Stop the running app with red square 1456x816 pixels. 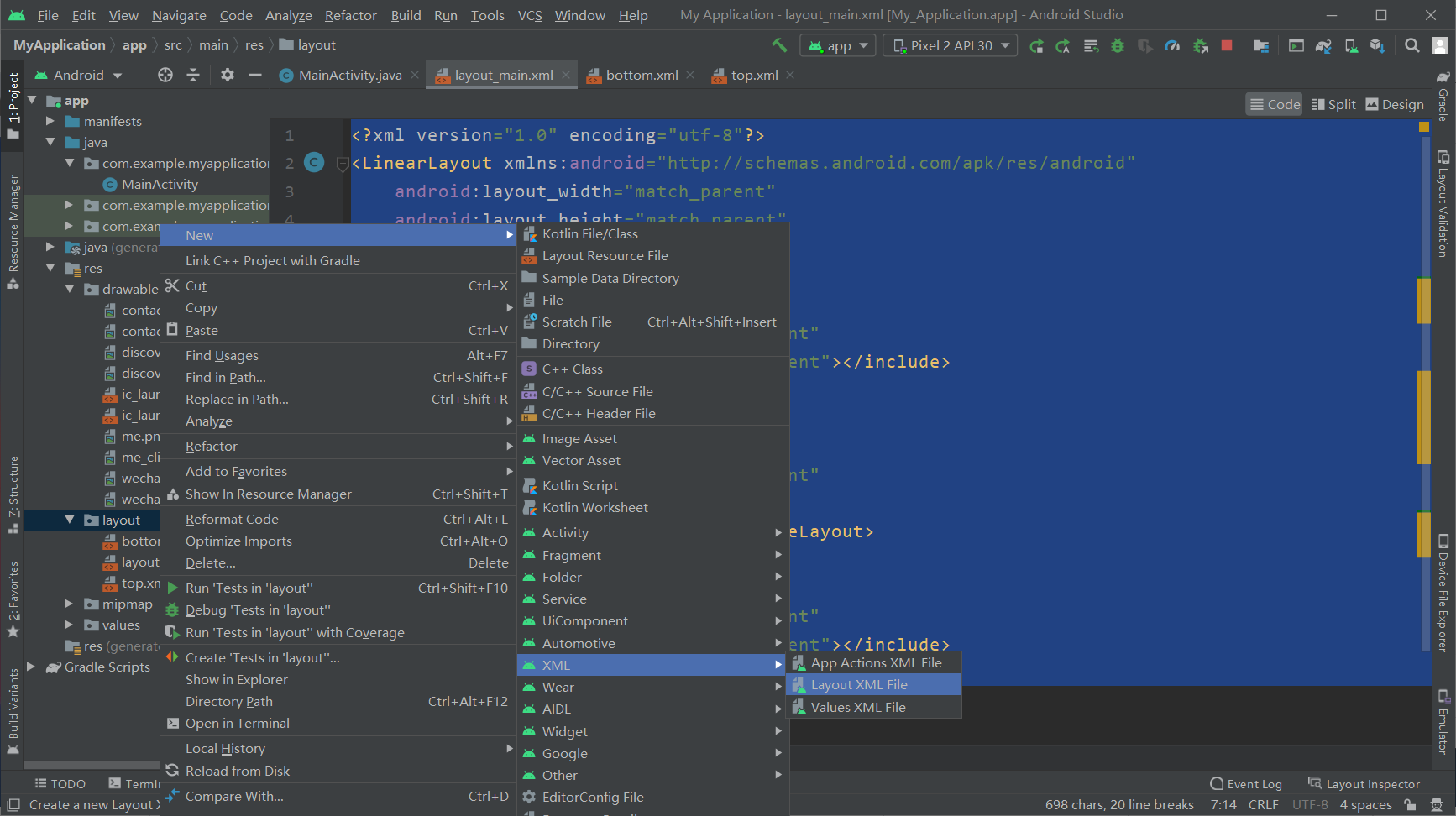(1227, 45)
